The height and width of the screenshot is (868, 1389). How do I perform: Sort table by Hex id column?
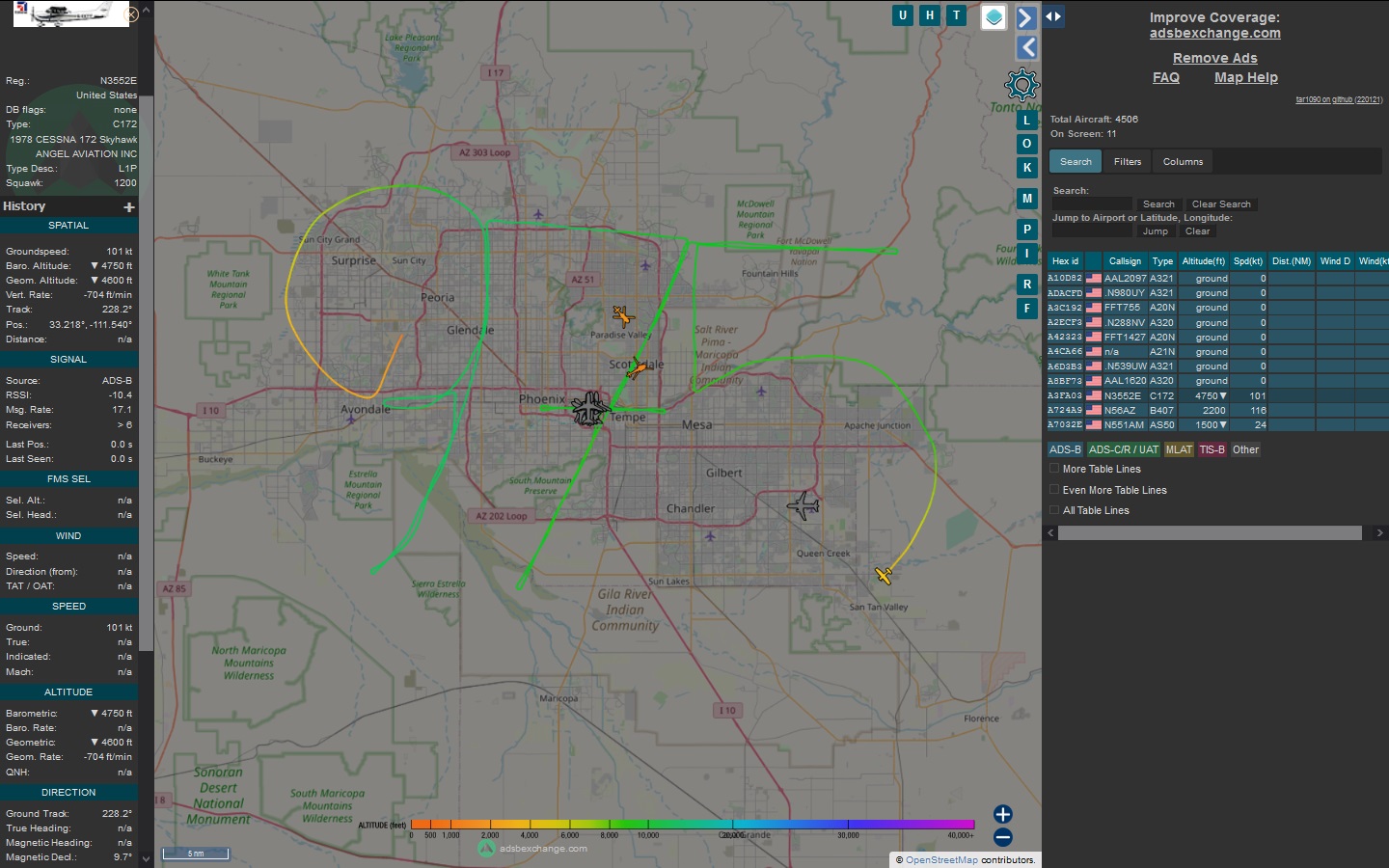tap(1065, 261)
